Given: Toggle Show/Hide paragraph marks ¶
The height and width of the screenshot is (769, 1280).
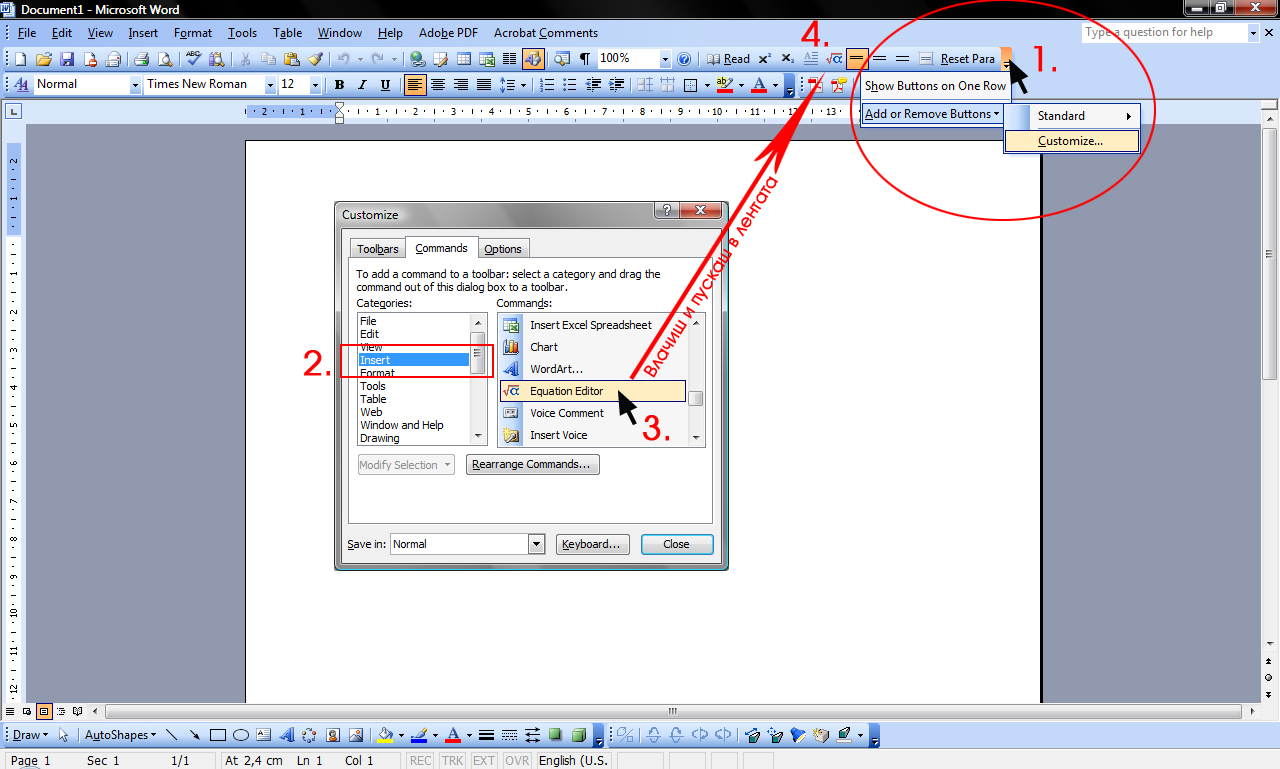Looking at the screenshot, I should tap(584, 59).
